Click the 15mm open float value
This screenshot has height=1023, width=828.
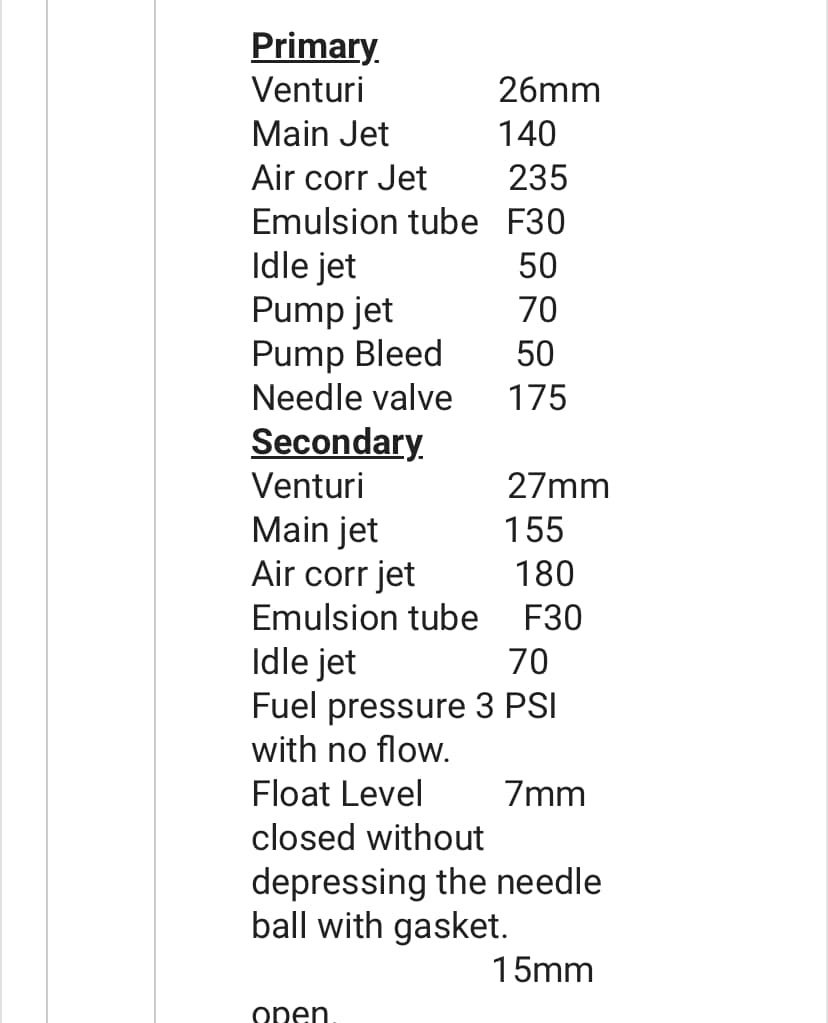[x=543, y=970]
